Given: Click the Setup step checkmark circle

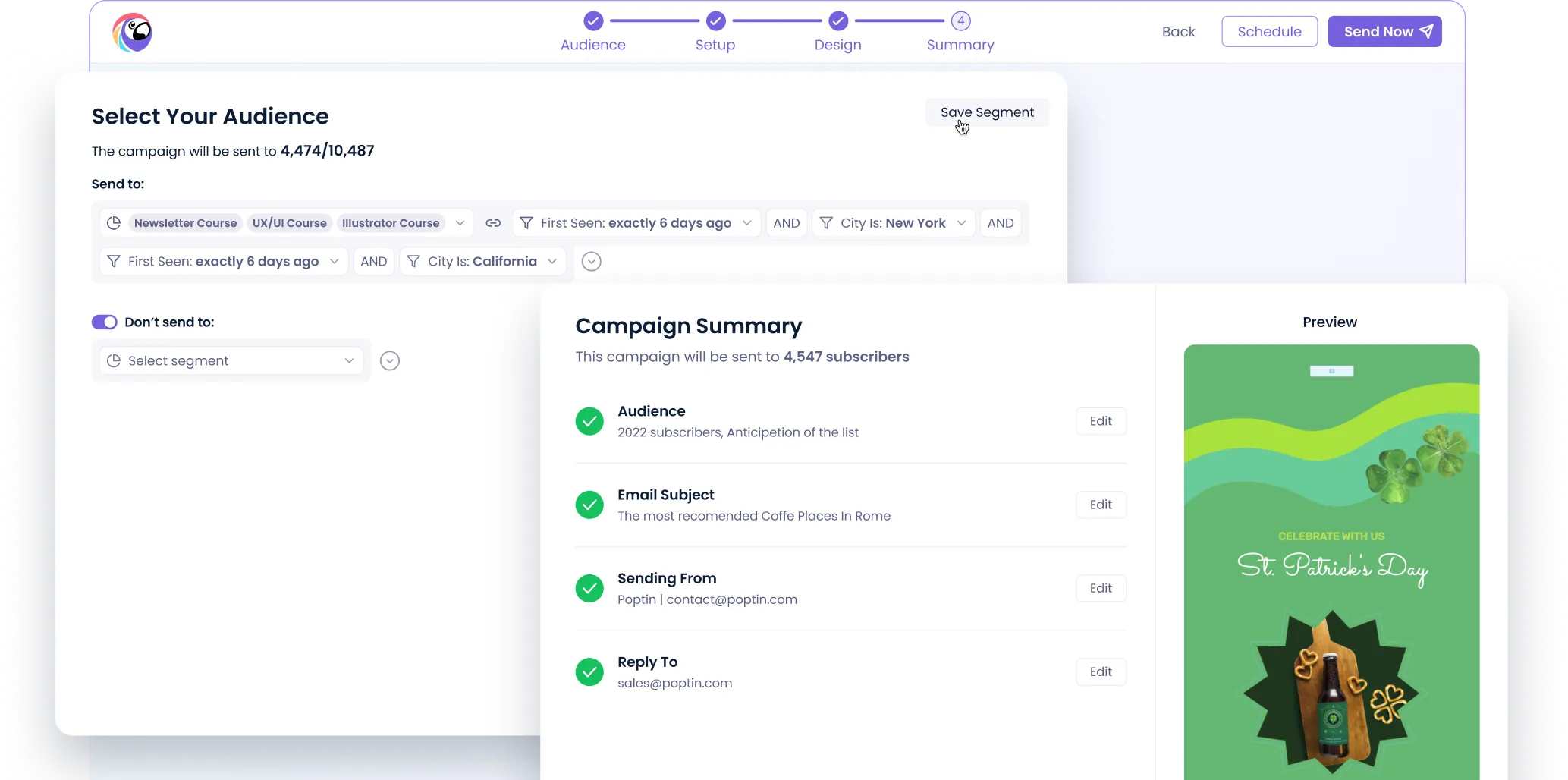Looking at the screenshot, I should [x=715, y=20].
